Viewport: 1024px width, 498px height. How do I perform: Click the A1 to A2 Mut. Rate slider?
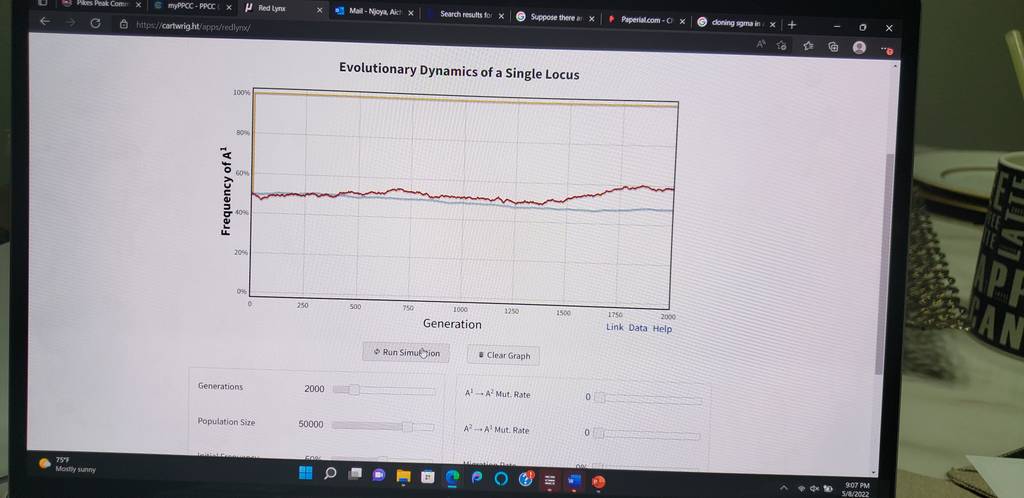(x=648, y=398)
